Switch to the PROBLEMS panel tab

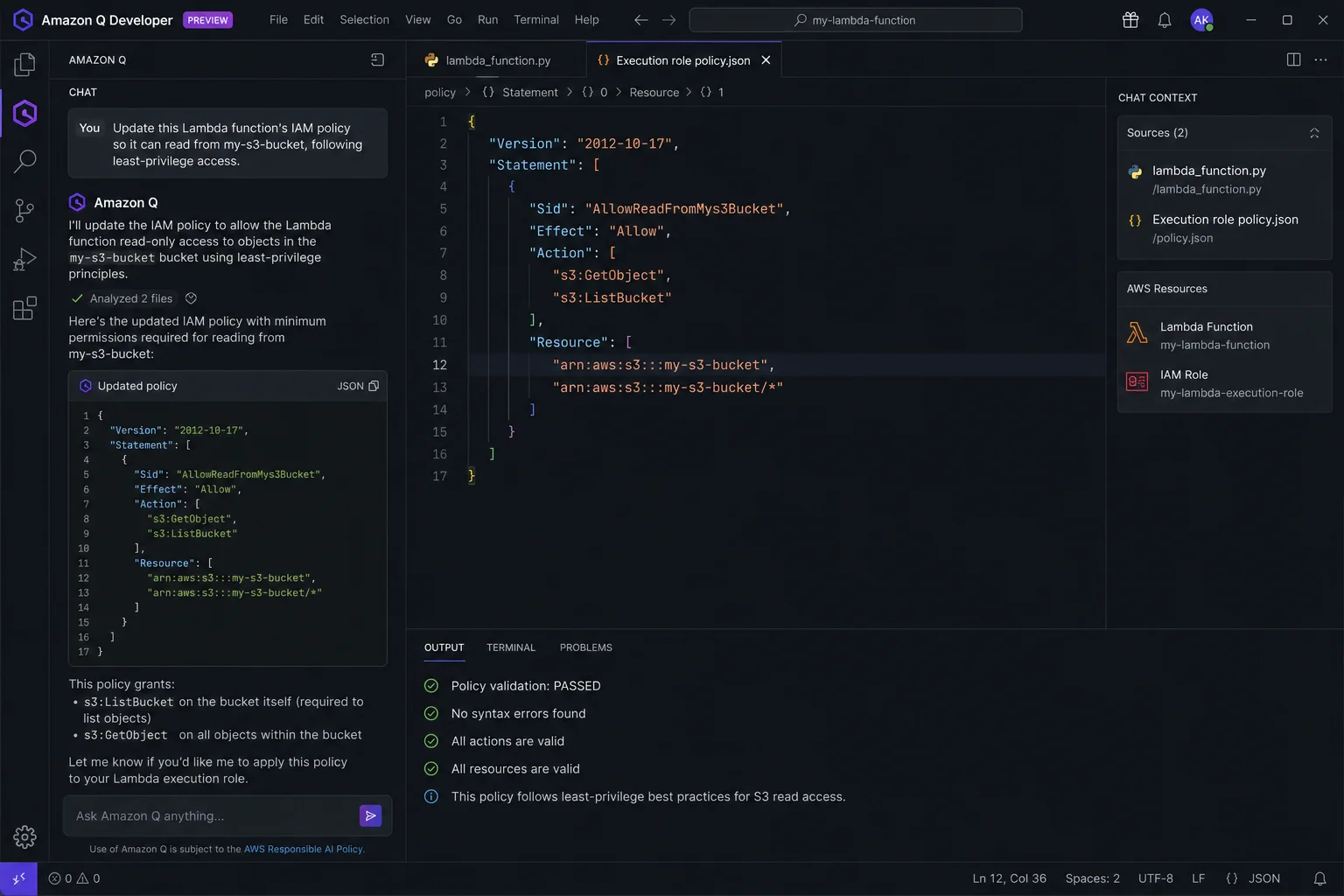pos(585,647)
